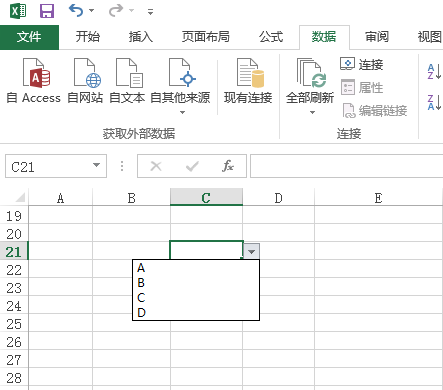The image size is (443, 390).
Task: Save the workbook with the floppy icon
Action: (x=47, y=11)
